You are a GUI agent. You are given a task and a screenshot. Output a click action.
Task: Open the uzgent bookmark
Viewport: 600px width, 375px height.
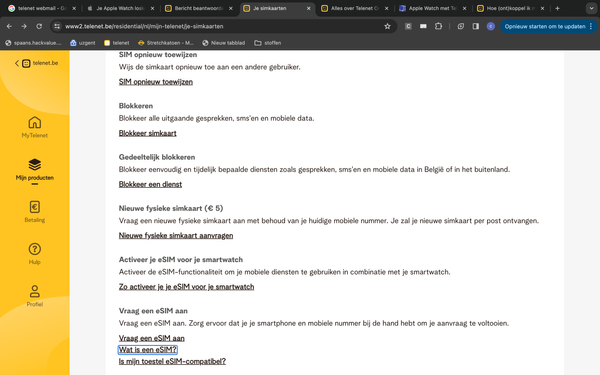coord(83,43)
